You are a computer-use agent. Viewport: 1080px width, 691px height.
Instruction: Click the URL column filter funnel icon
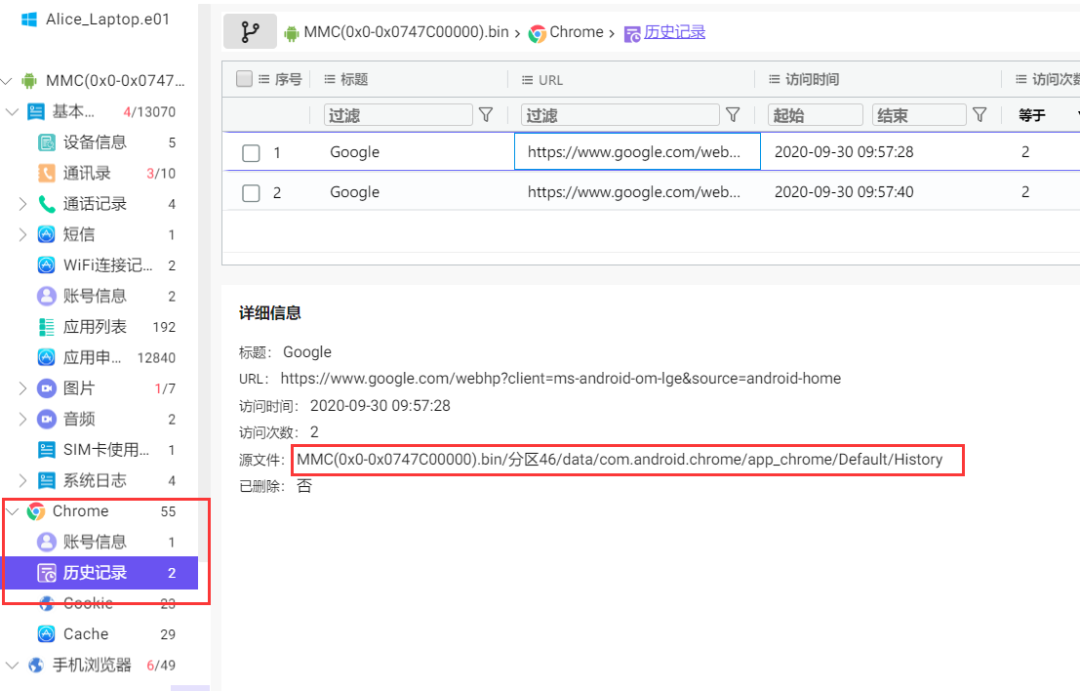pyautogui.click(x=733, y=115)
